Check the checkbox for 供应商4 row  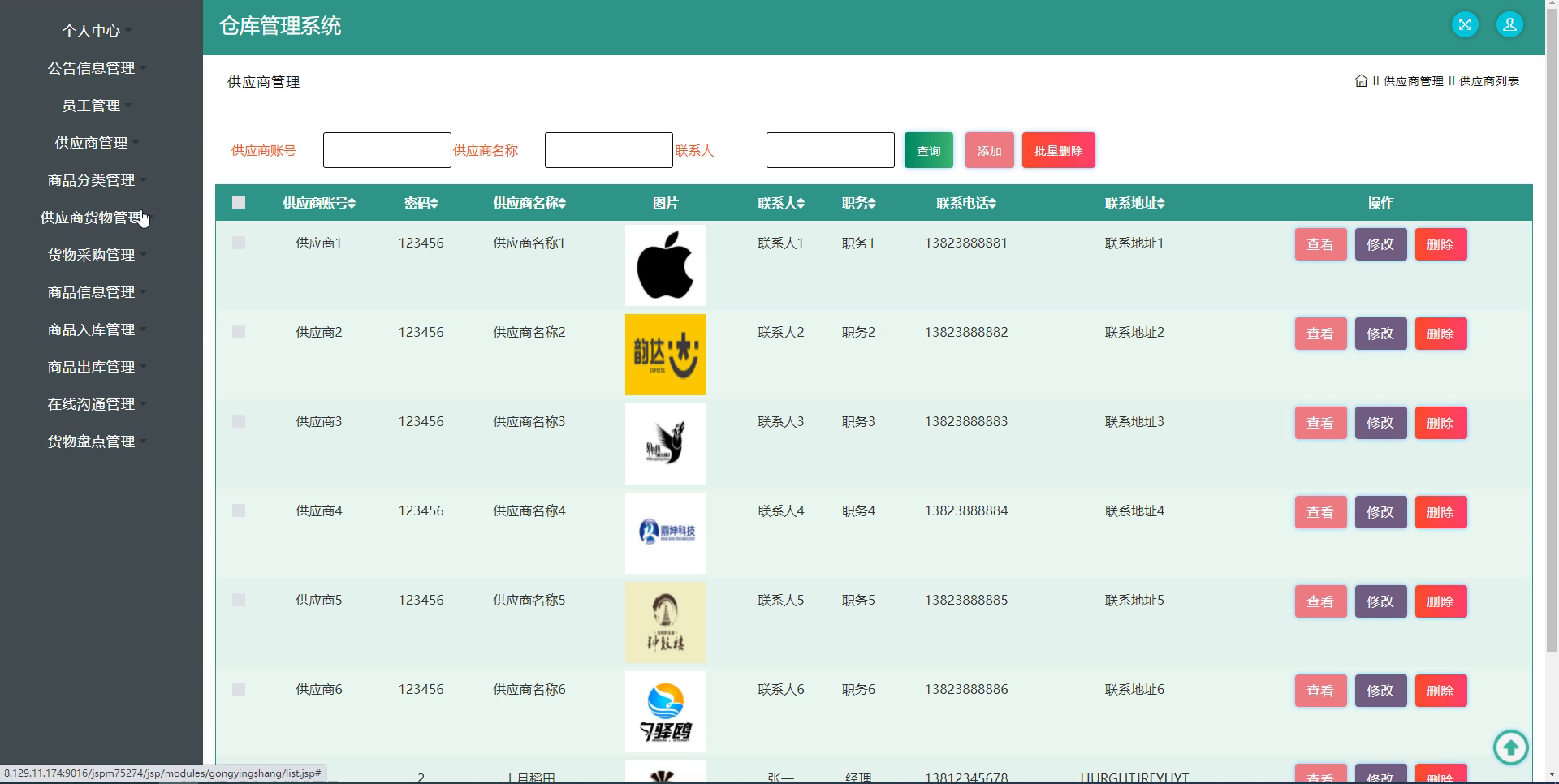click(239, 510)
